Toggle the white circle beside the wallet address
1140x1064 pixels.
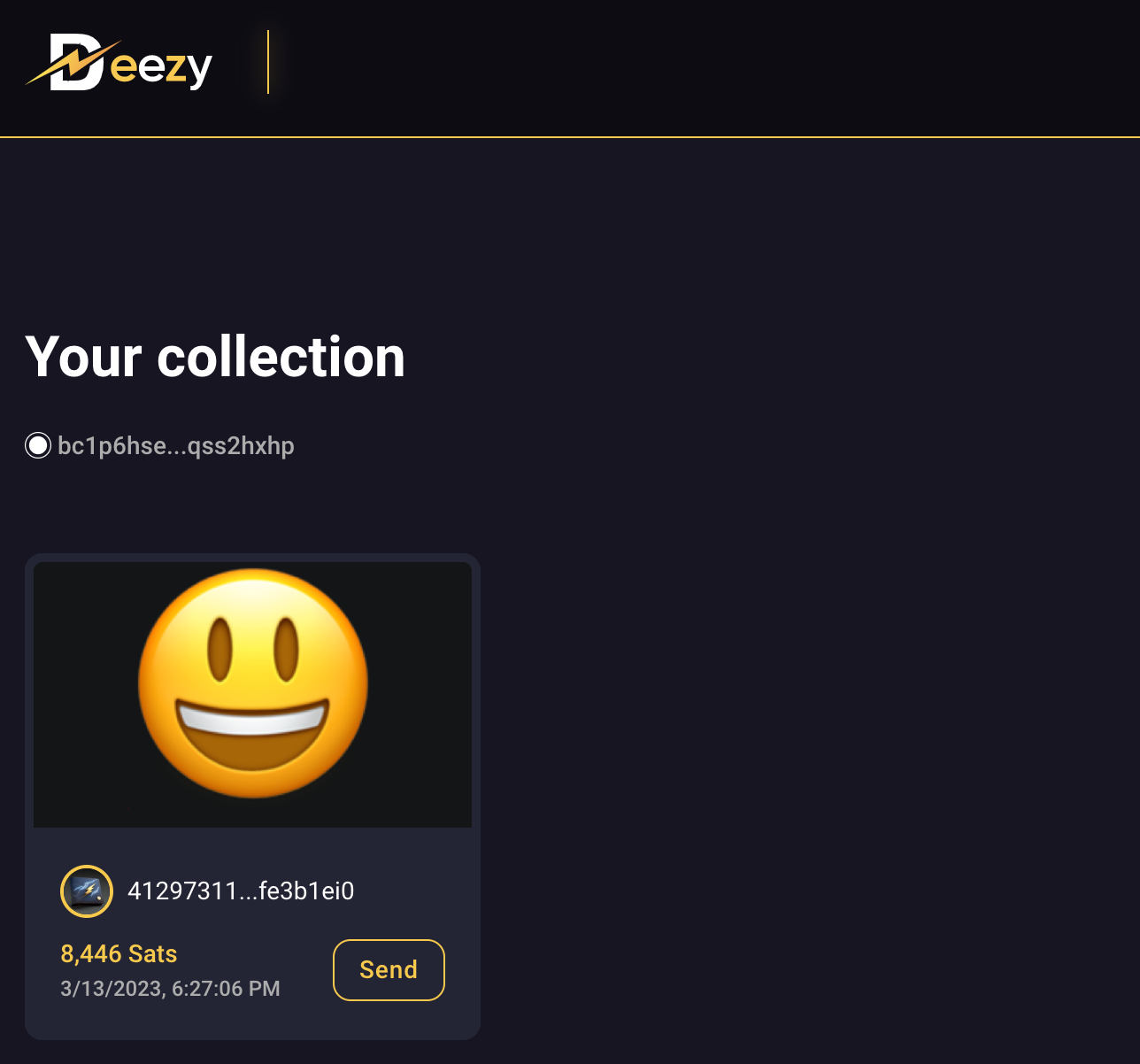click(38, 445)
